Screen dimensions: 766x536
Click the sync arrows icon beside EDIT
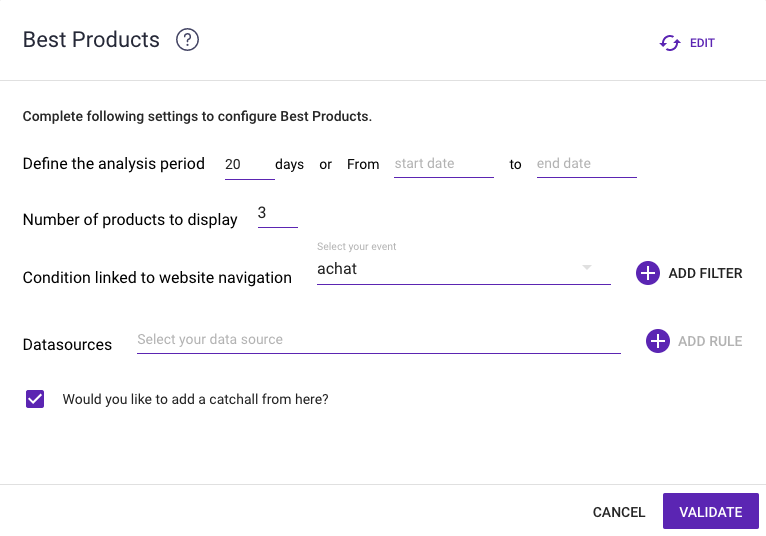670,43
